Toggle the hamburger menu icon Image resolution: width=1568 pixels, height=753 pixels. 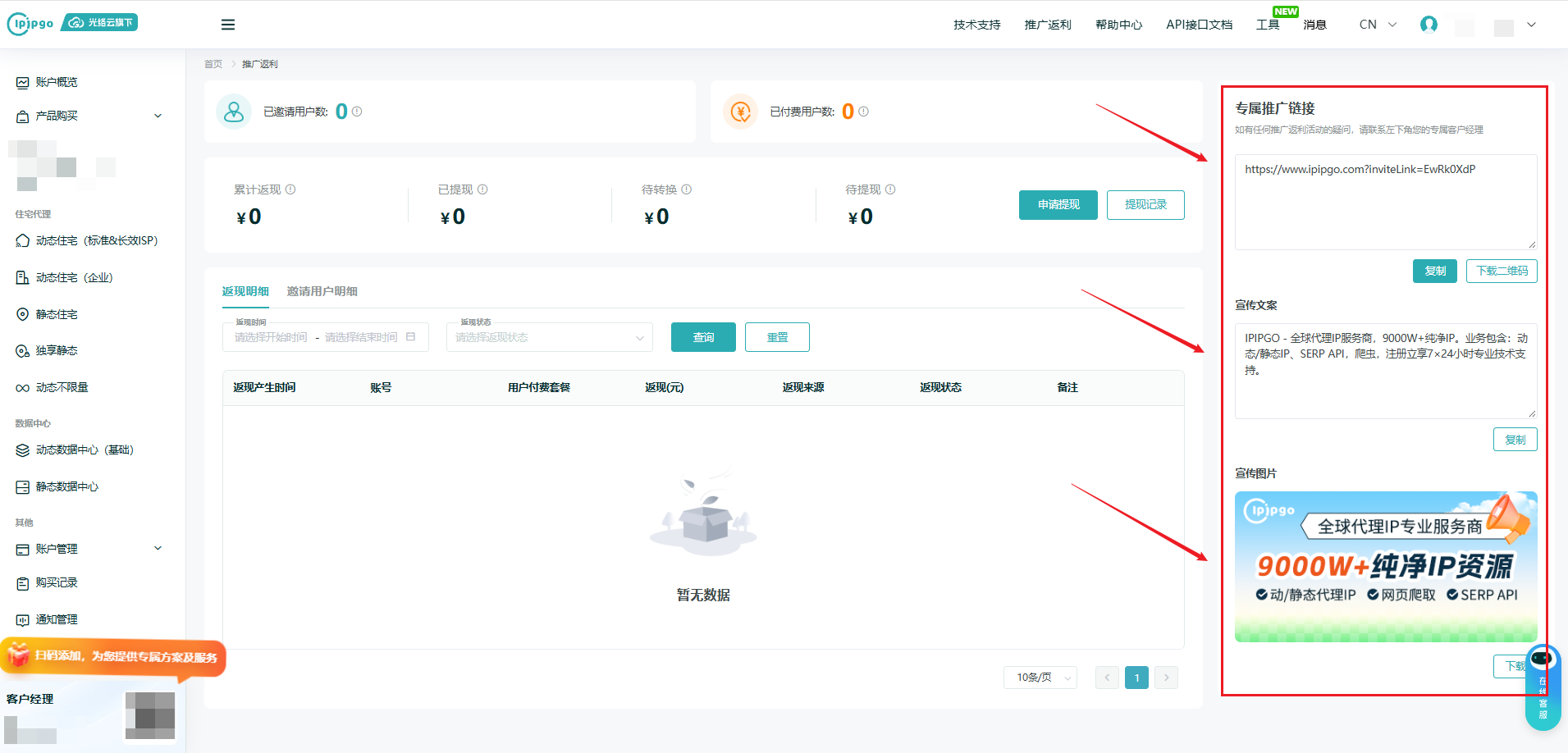pyautogui.click(x=228, y=25)
